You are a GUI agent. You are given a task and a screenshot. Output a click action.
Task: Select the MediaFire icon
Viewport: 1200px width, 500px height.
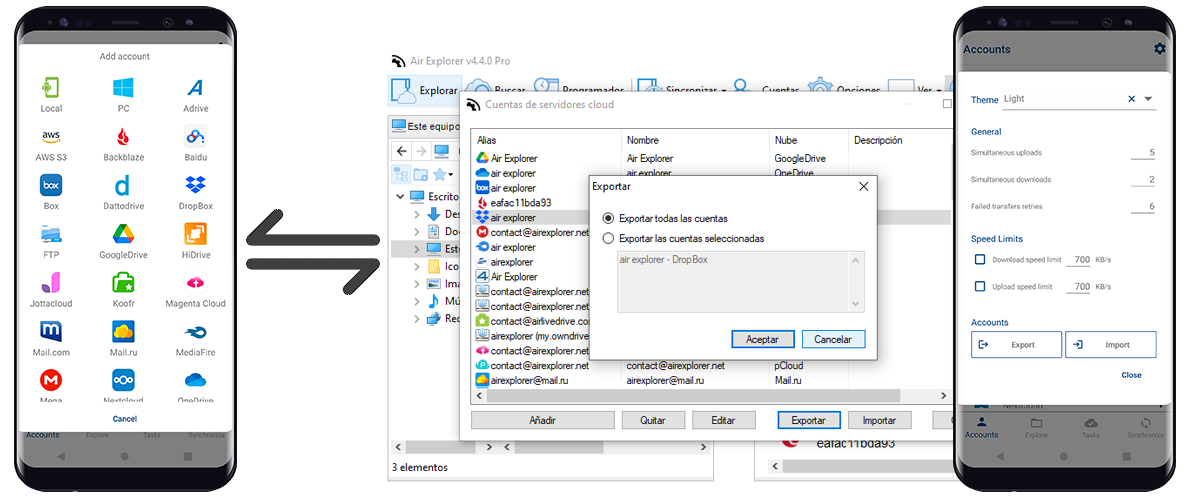195,331
